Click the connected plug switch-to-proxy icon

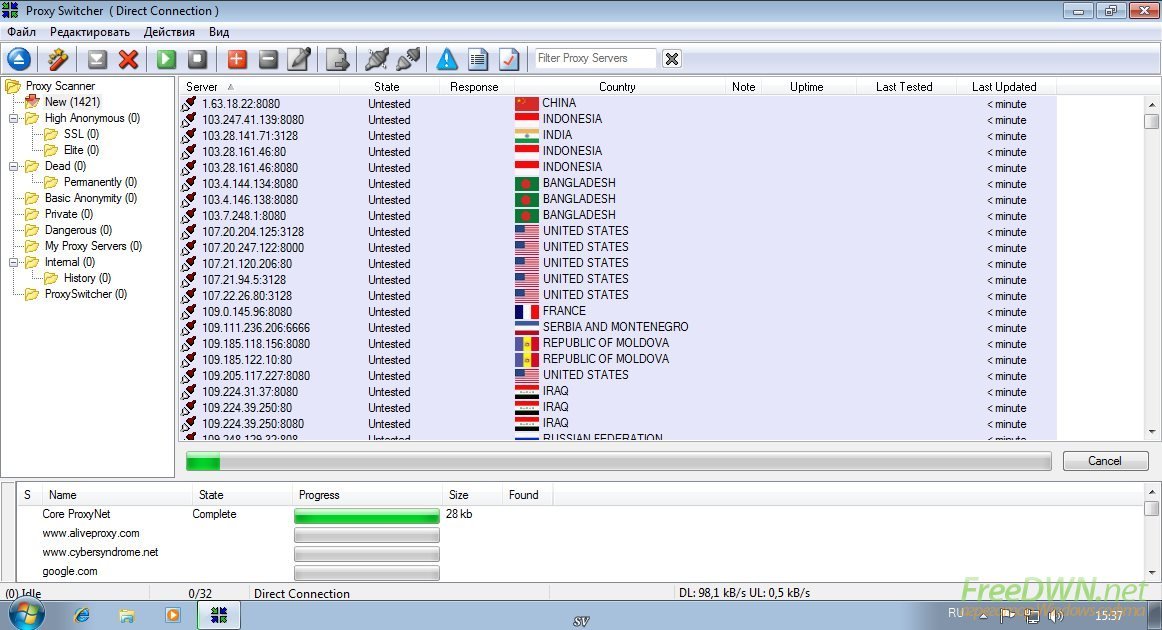coord(376,59)
